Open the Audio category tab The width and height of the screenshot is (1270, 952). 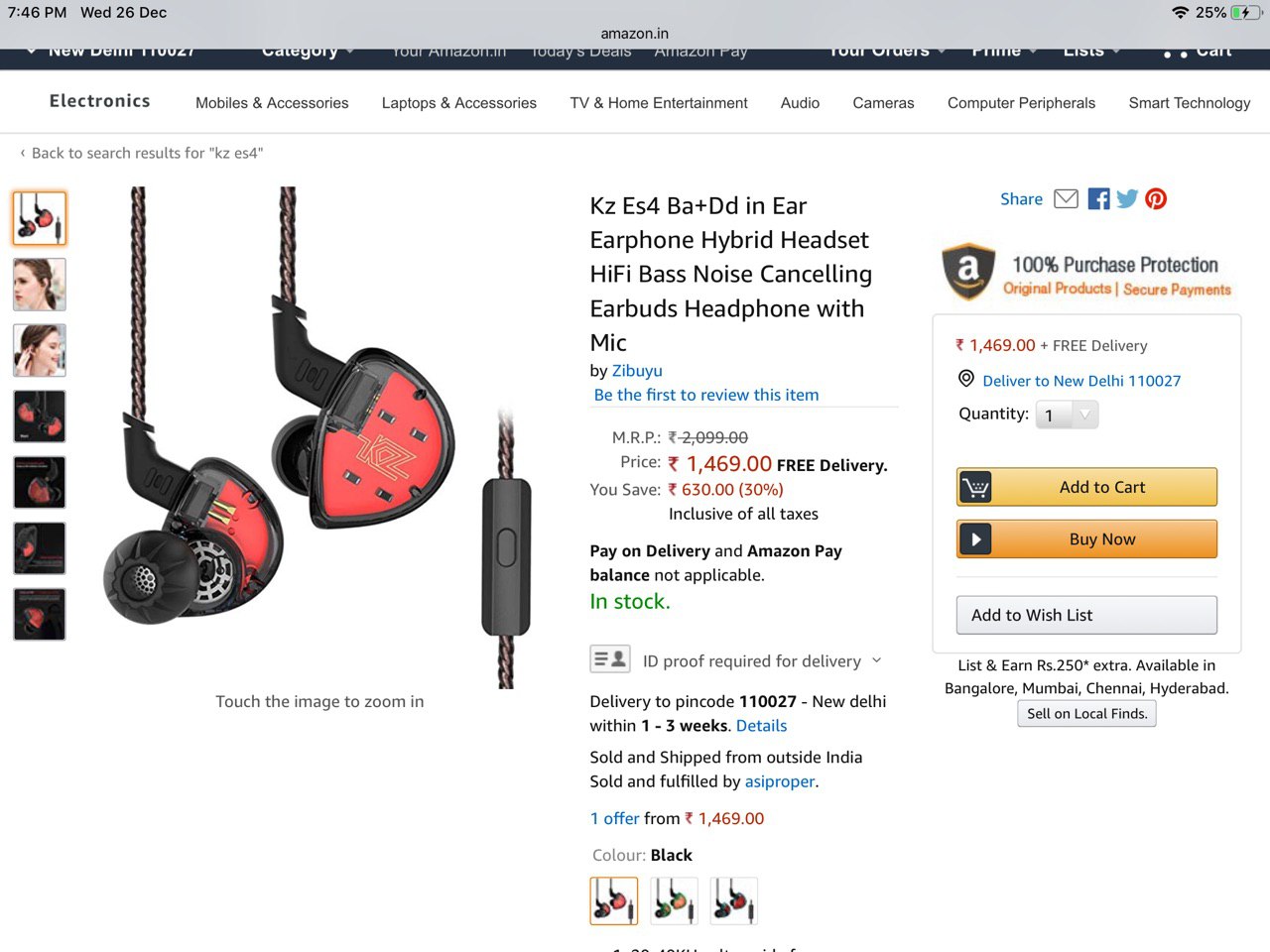800,103
